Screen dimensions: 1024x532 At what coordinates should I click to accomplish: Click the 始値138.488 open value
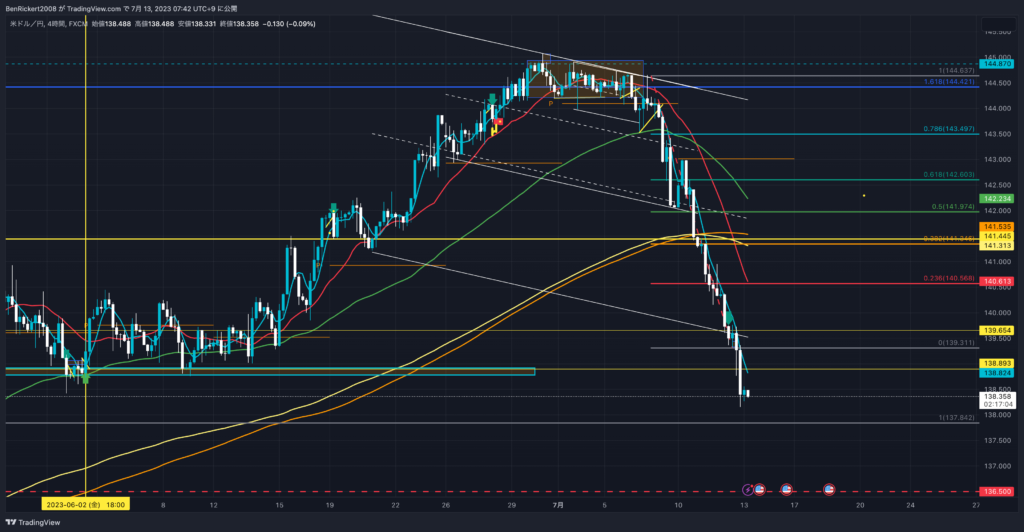(111, 23)
